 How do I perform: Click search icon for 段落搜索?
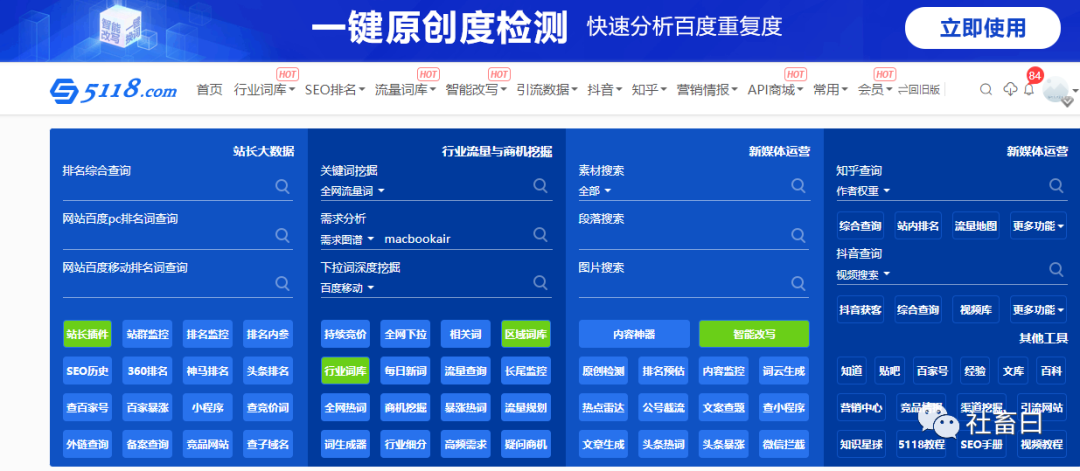(x=798, y=235)
